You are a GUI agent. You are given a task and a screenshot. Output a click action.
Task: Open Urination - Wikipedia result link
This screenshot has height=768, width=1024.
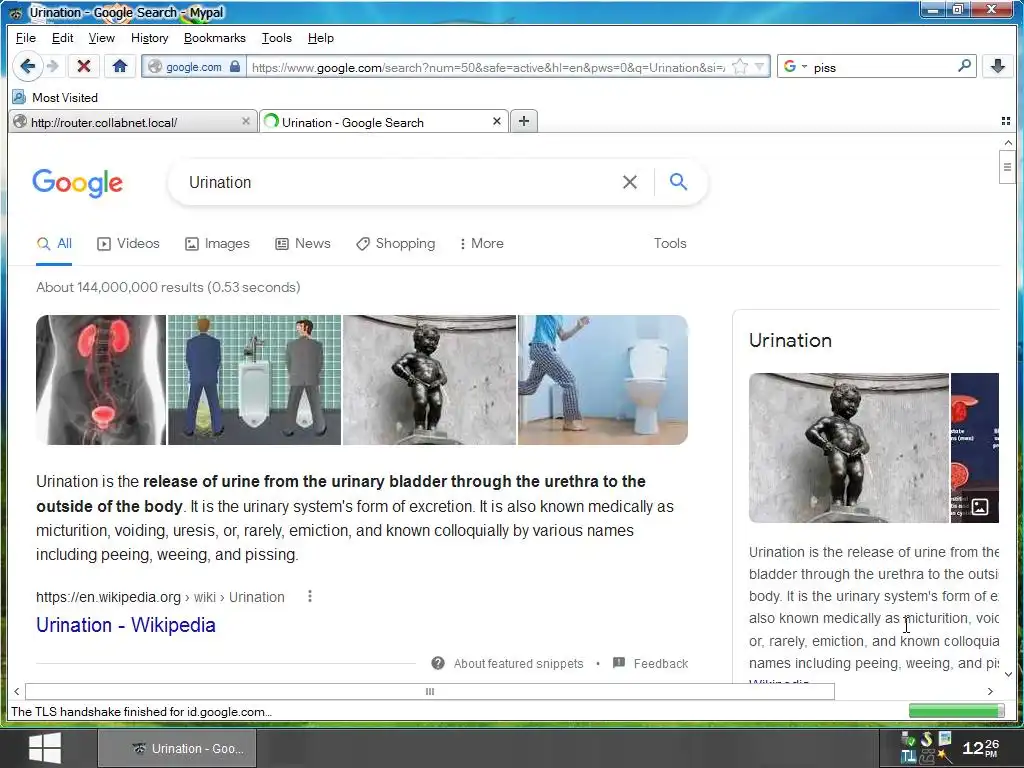click(126, 625)
